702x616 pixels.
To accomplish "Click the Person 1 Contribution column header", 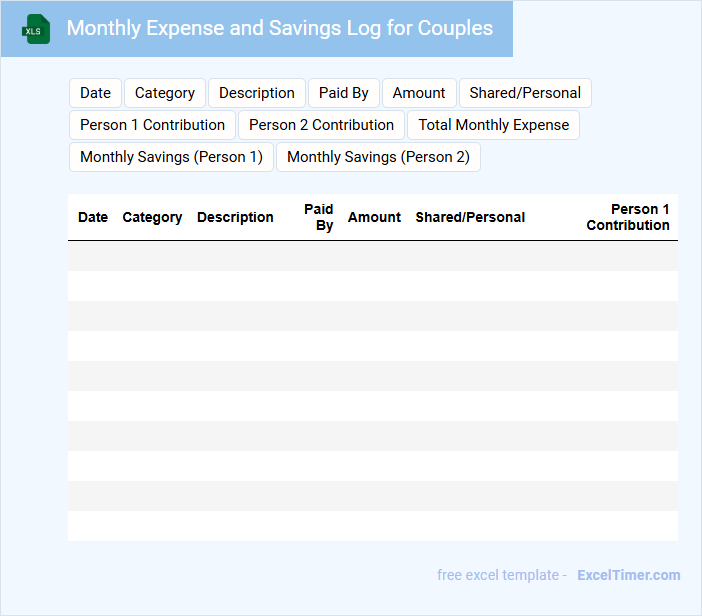I will pyautogui.click(x=628, y=217).
